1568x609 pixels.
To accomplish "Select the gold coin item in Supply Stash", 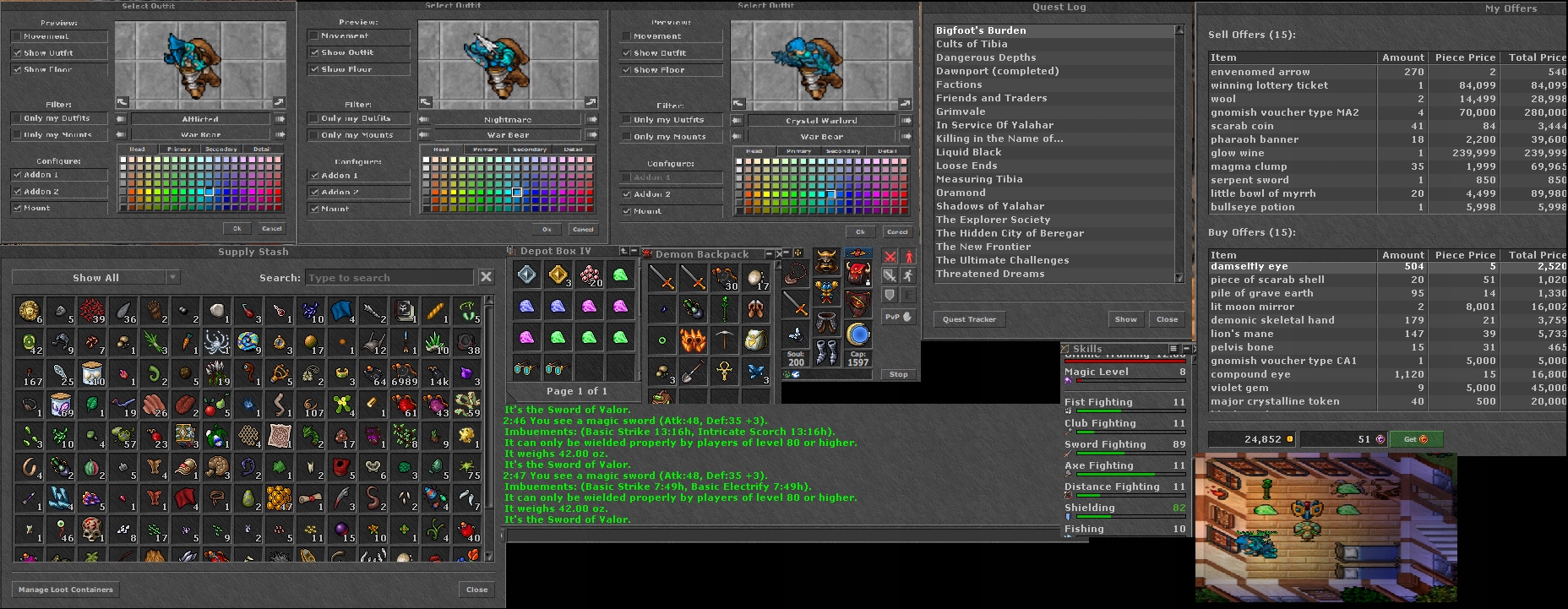I will coord(28,311).
